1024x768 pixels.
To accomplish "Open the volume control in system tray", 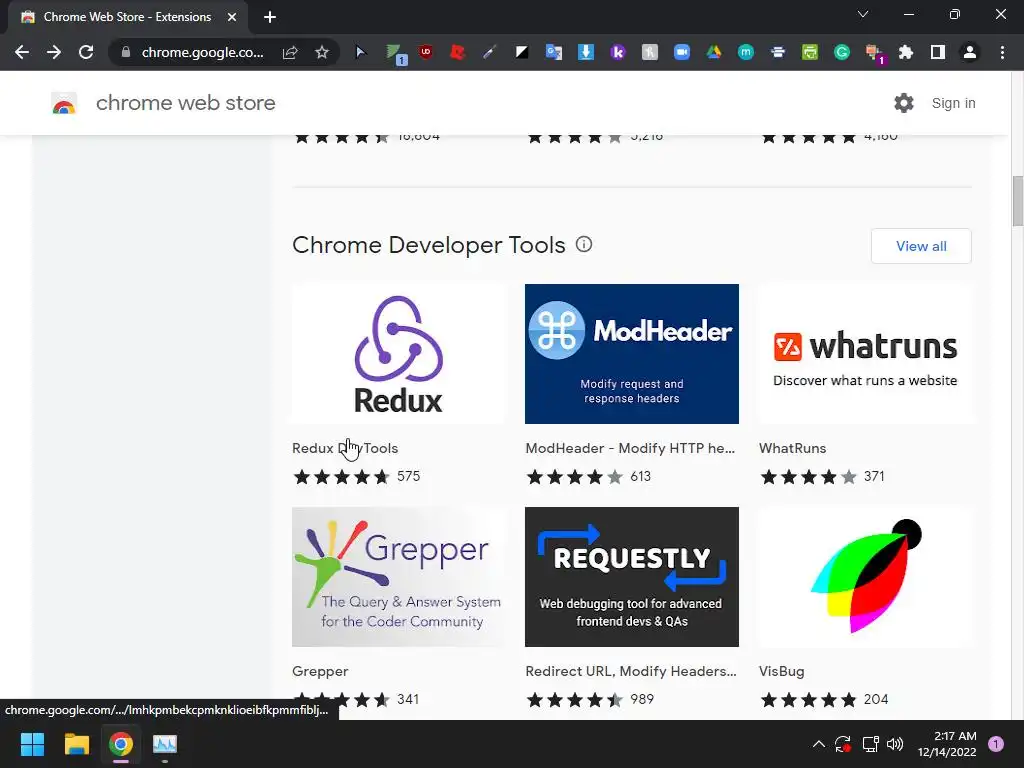I will pos(895,744).
